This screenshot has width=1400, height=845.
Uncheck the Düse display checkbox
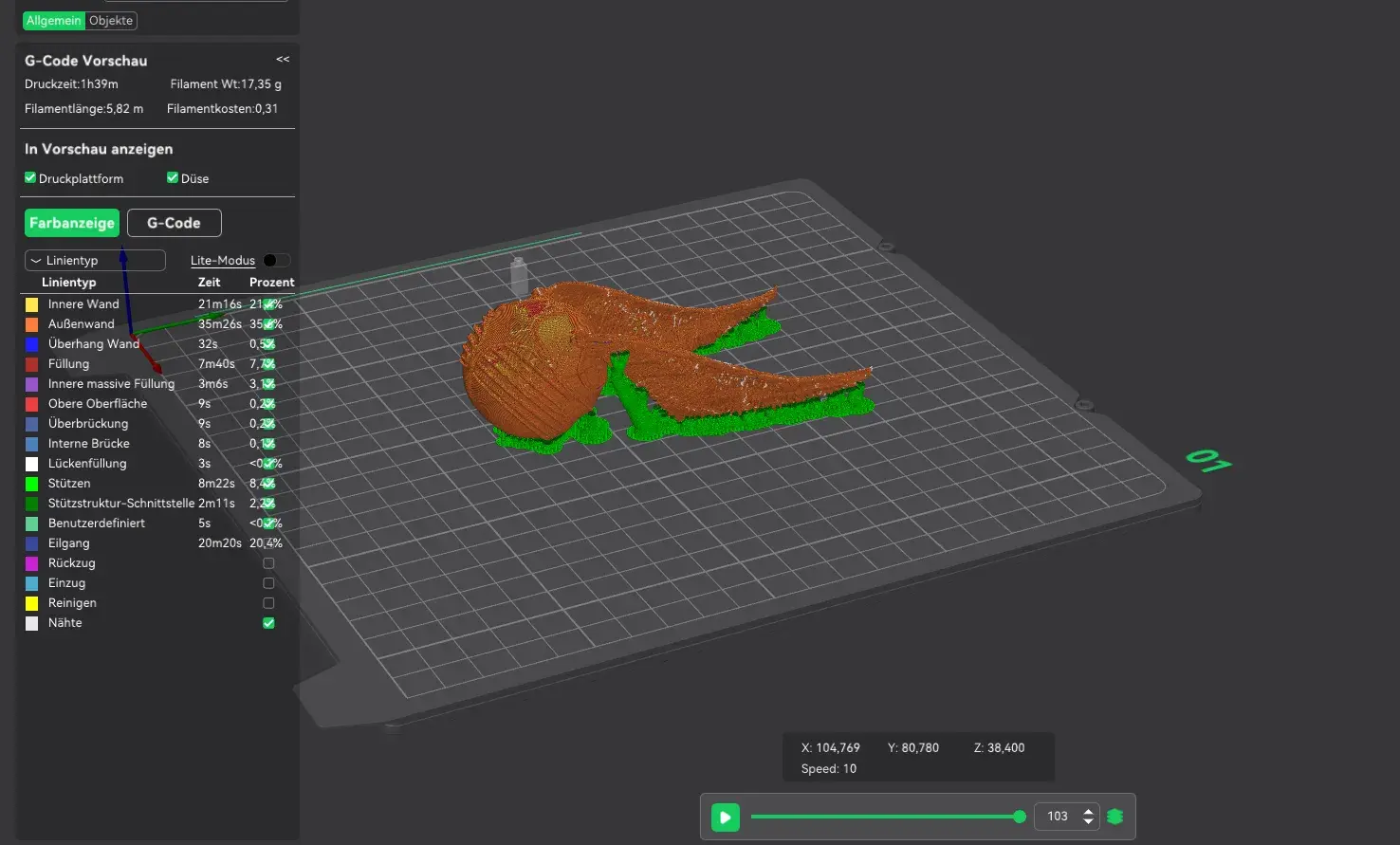pos(173,177)
